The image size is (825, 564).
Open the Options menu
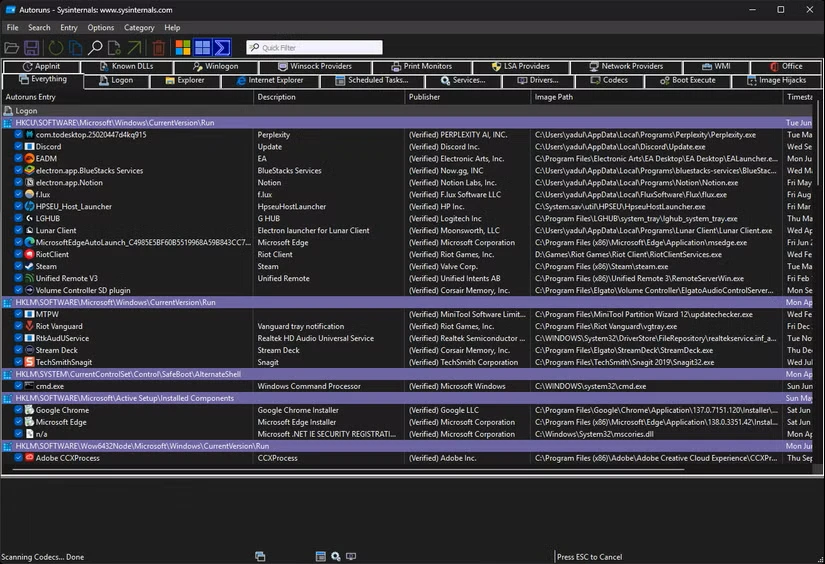click(x=100, y=27)
